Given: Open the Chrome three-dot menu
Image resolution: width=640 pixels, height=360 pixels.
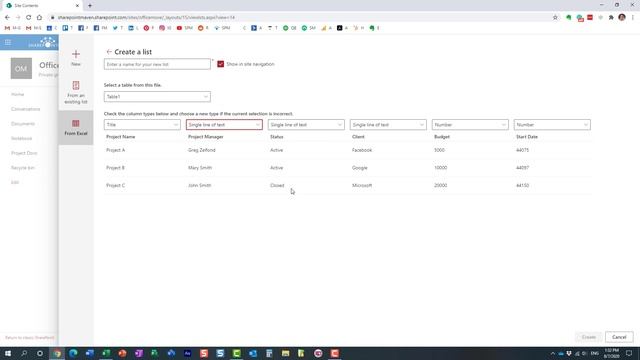Looking at the screenshot, I should [633, 18].
